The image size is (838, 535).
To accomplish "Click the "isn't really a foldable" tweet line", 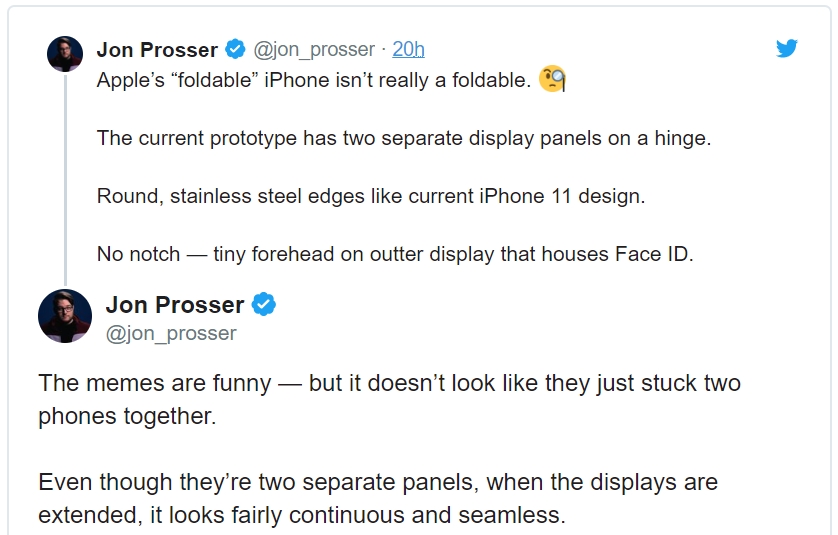I will click(x=313, y=81).
